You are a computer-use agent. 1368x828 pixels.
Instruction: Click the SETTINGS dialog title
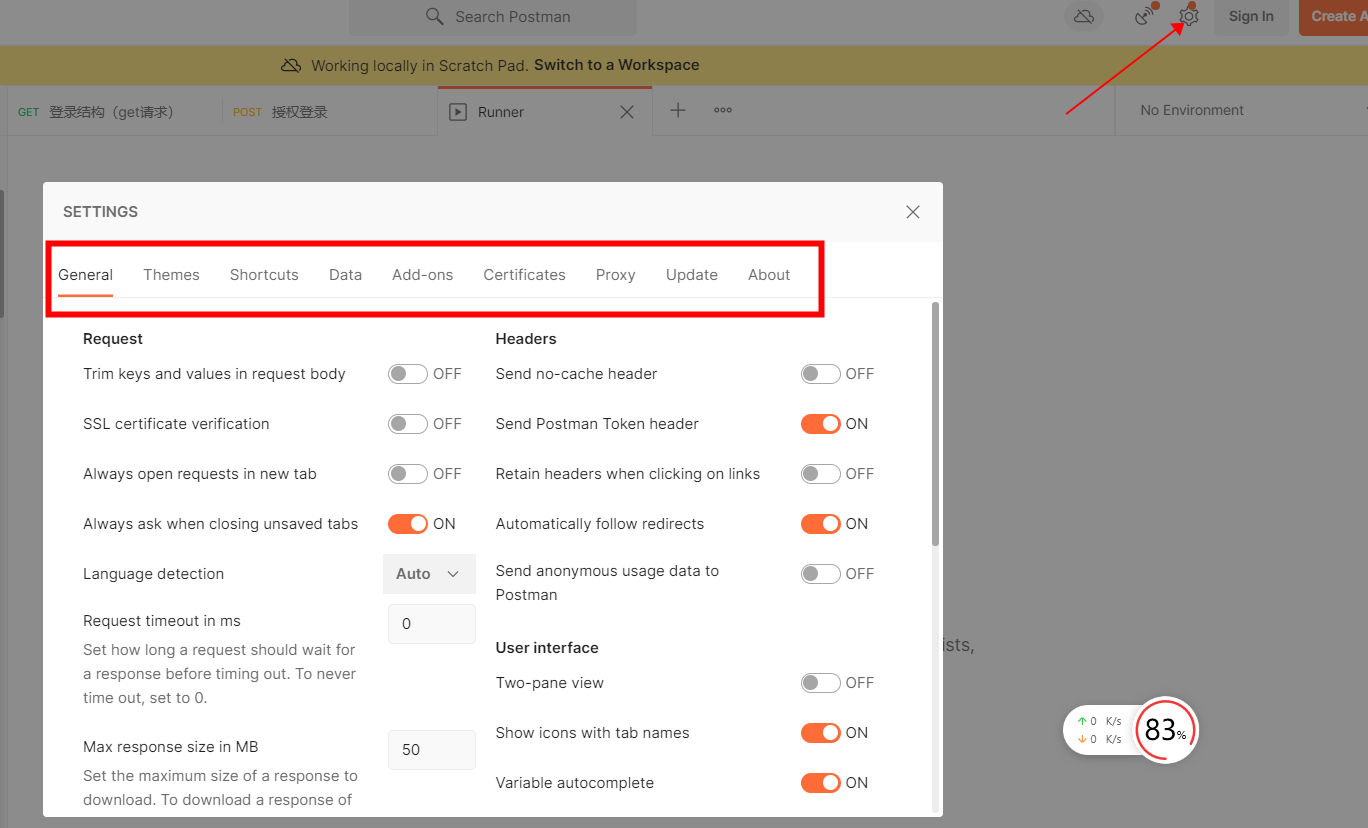pos(101,212)
